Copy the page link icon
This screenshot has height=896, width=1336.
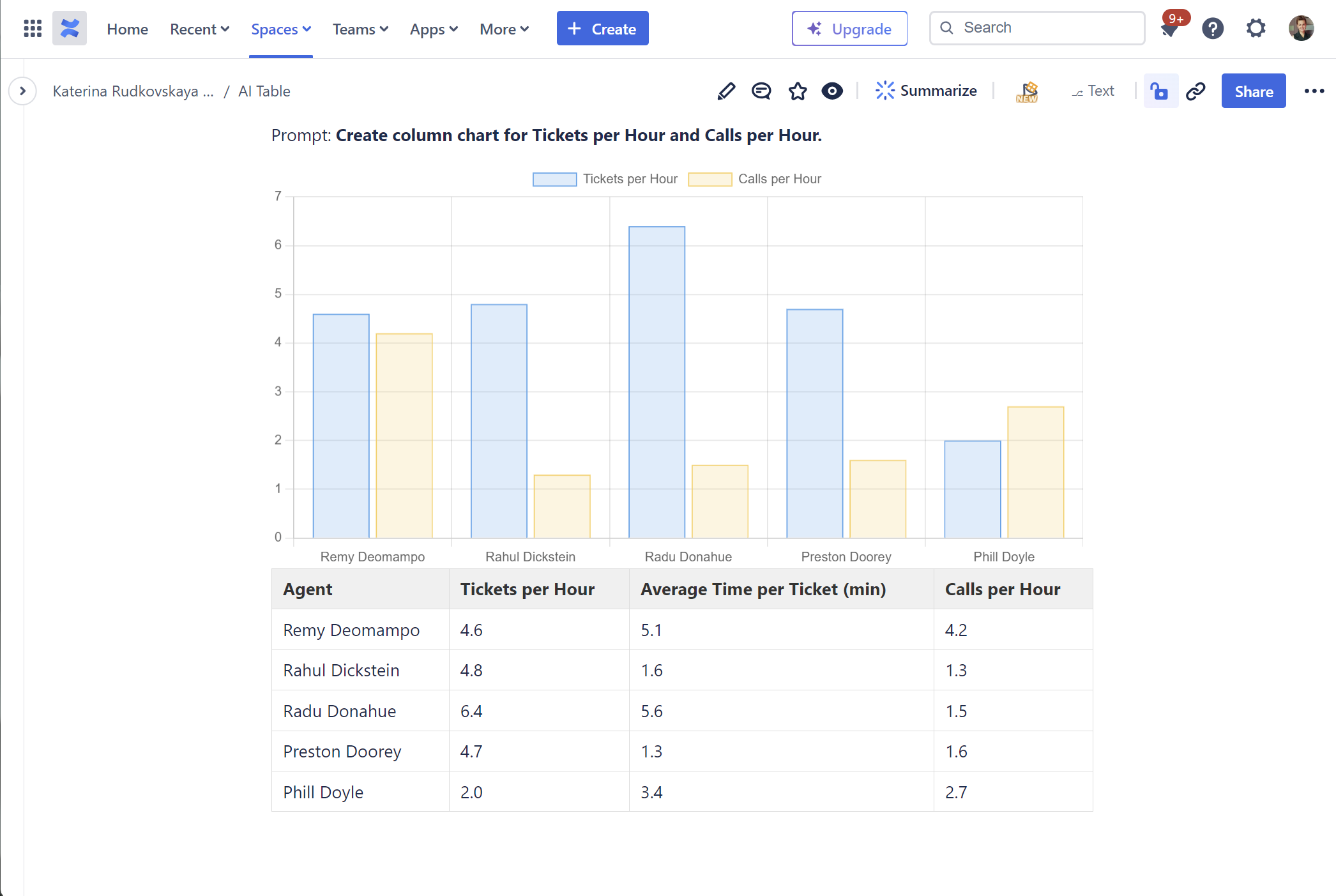click(x=1196, y=91)
